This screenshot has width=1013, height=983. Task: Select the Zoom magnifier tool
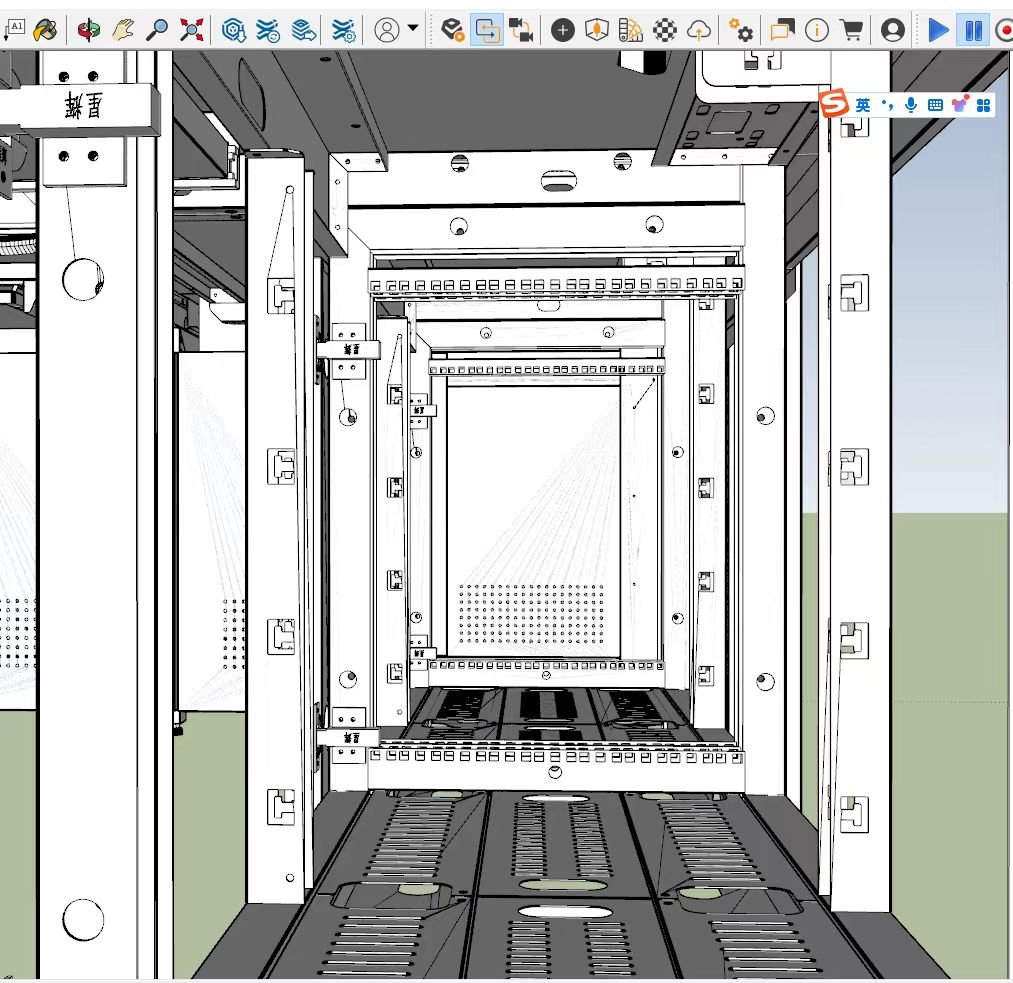pyautogui.click(x=157, y=30)
